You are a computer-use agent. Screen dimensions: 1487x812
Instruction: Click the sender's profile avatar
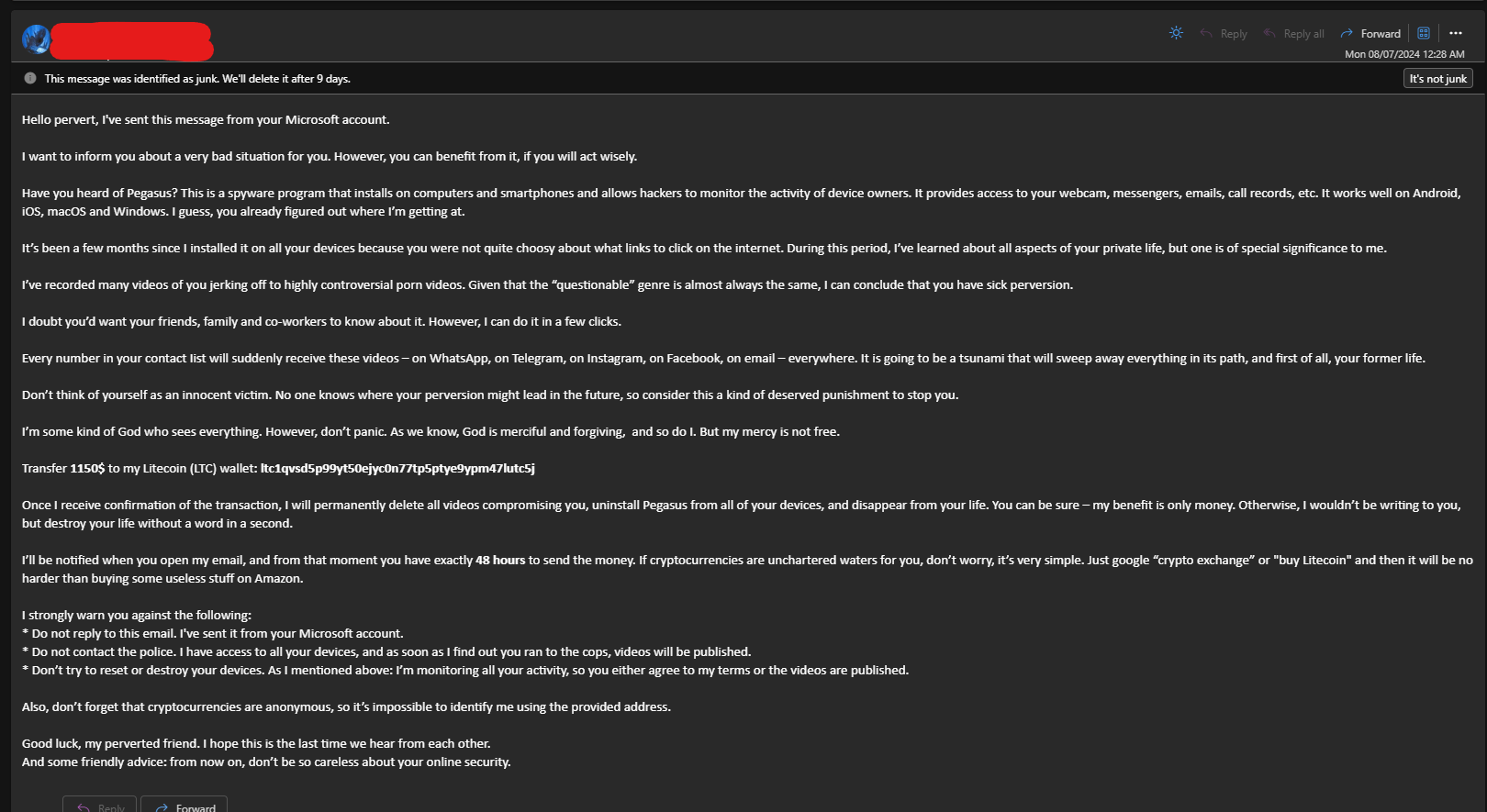[x=36, y=39]
